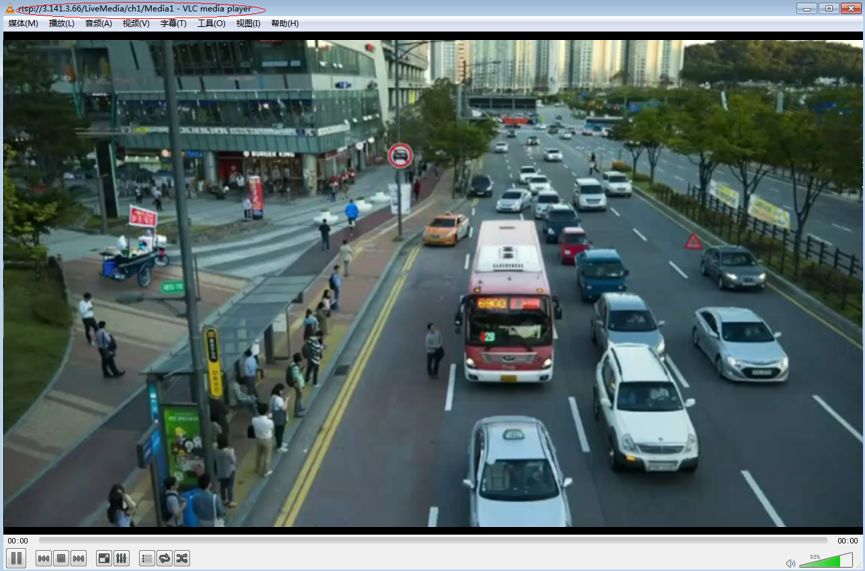Close the VLC media player window
865x571 pixels.
pyautogui.click(x=851, y=8)
